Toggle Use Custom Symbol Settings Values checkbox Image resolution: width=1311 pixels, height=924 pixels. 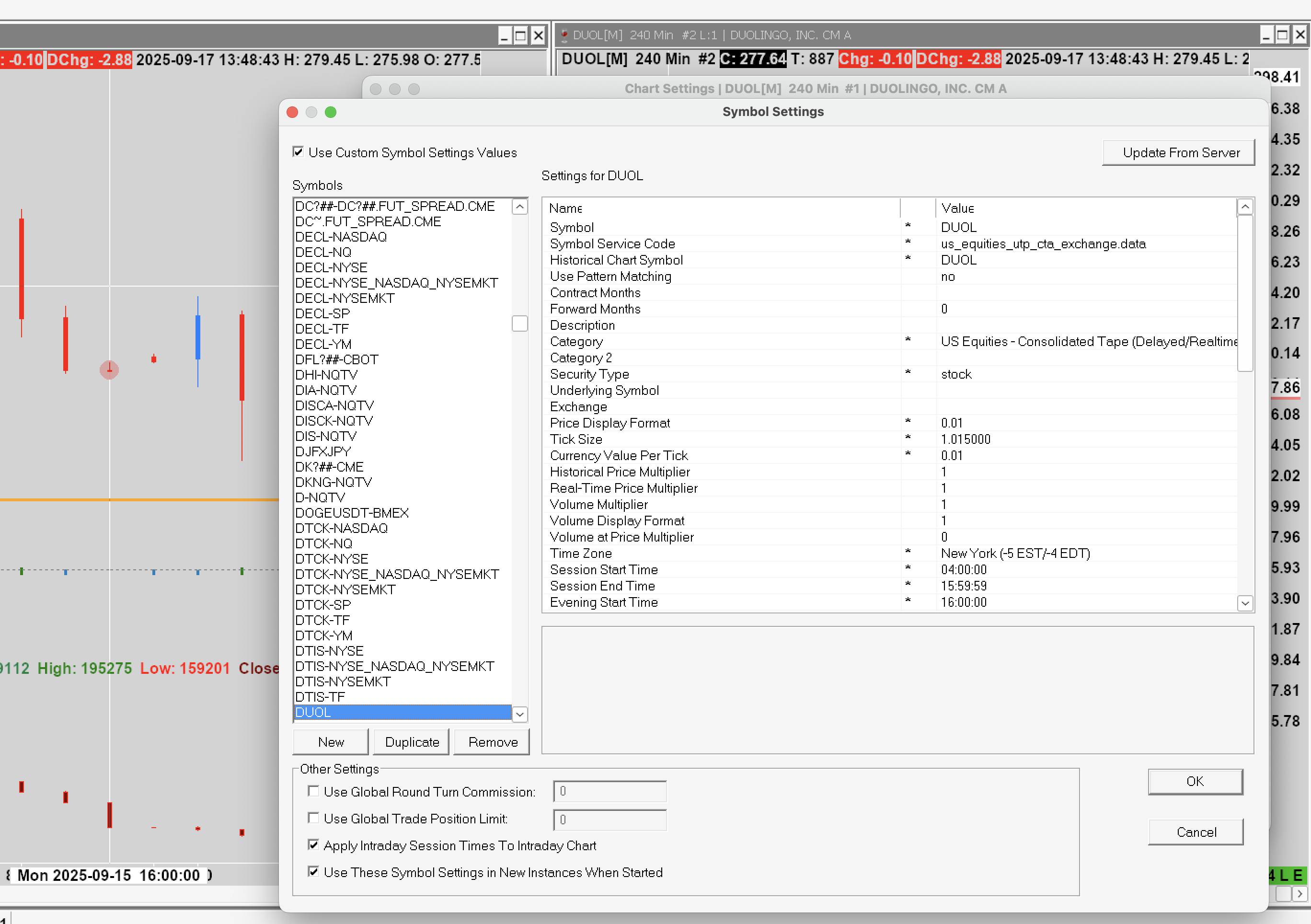point(298,152)
